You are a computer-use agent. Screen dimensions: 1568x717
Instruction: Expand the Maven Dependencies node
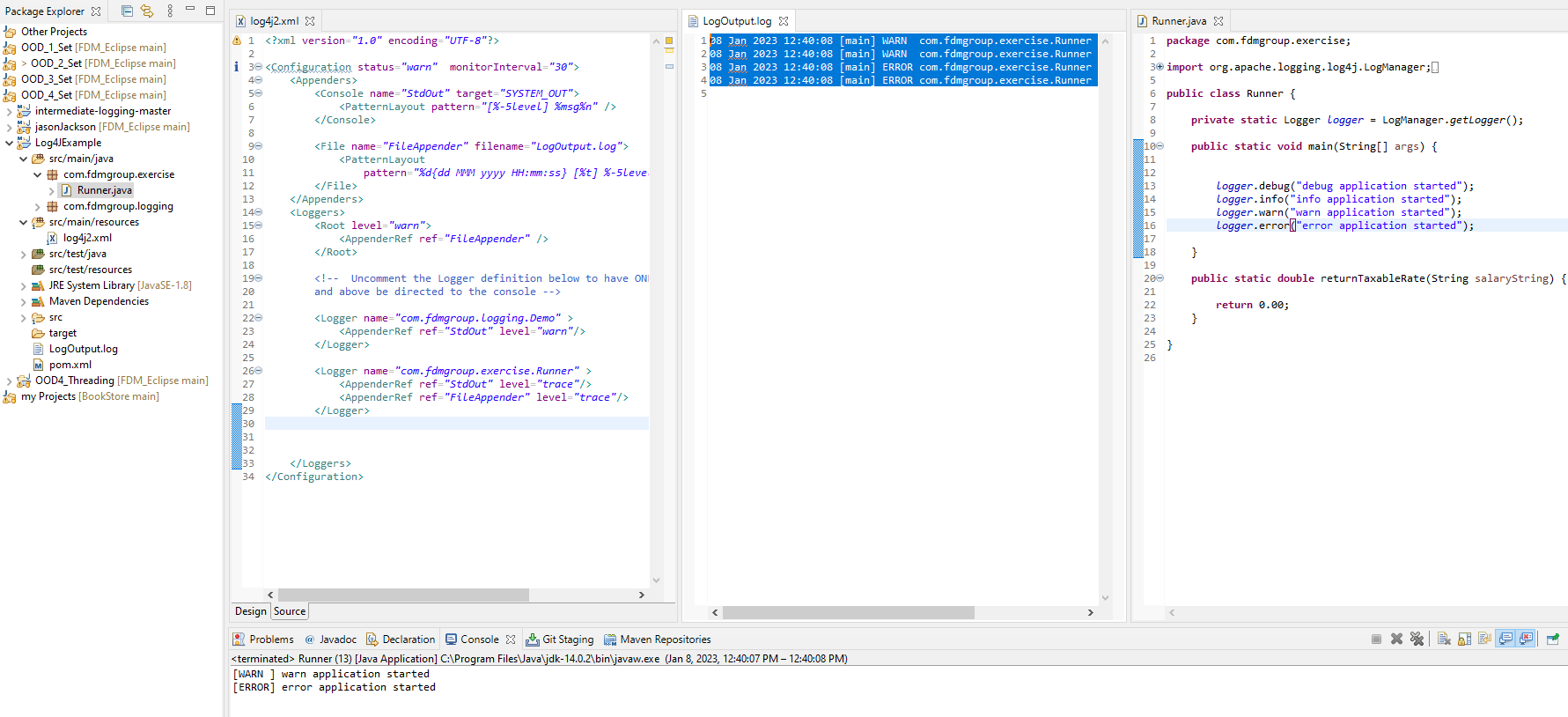click(24, 301)
